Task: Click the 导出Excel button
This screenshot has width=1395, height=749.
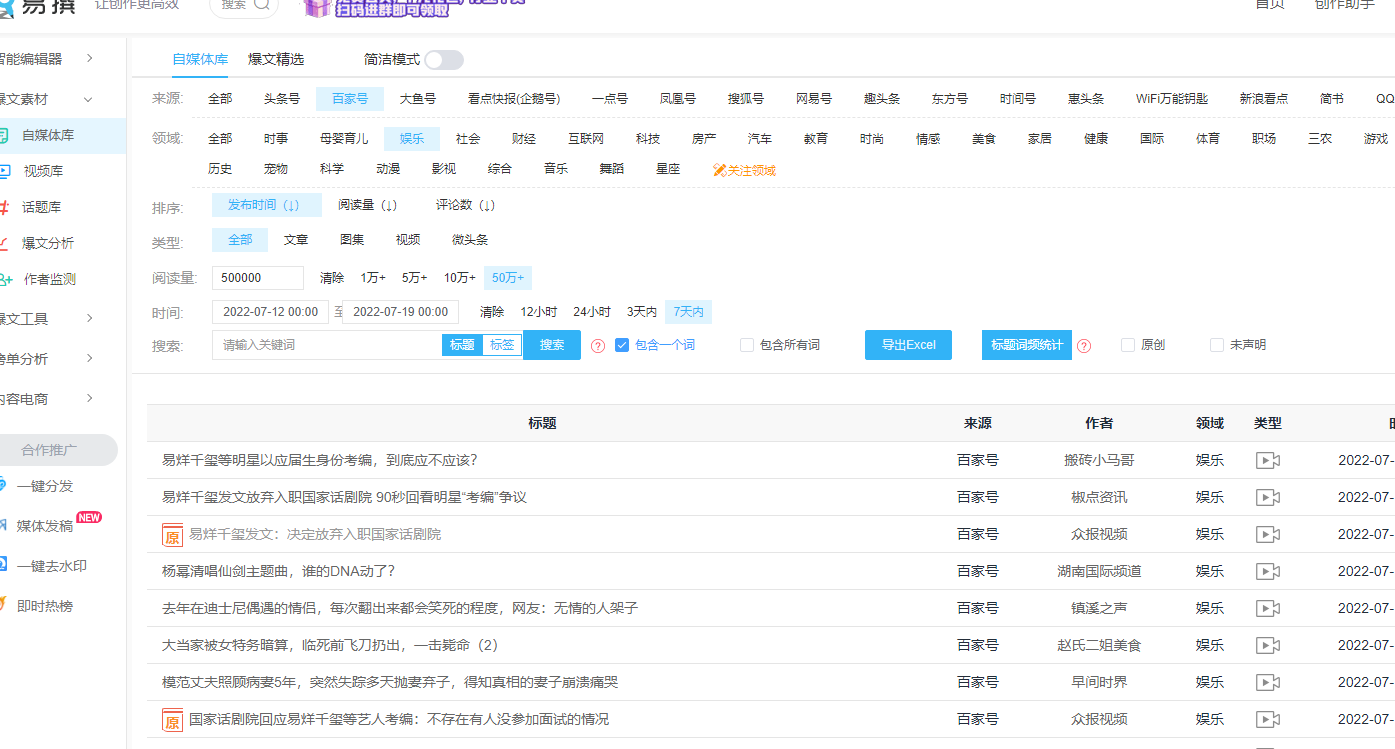Action: [x=909, y=345]
